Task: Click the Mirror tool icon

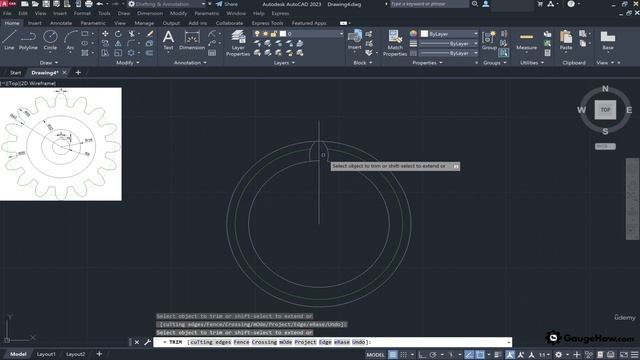Action: [x=118, y=43]
